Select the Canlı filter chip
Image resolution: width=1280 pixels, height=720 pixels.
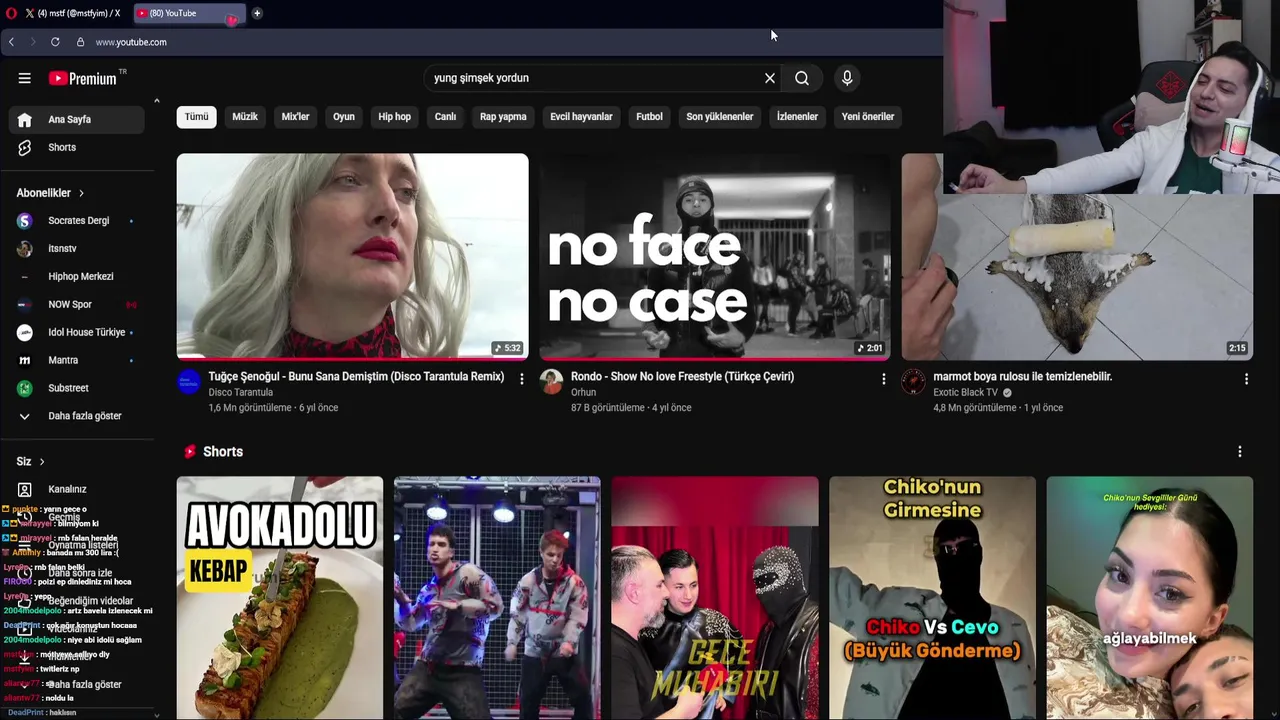pyautogui.click(x=445, y=117)
